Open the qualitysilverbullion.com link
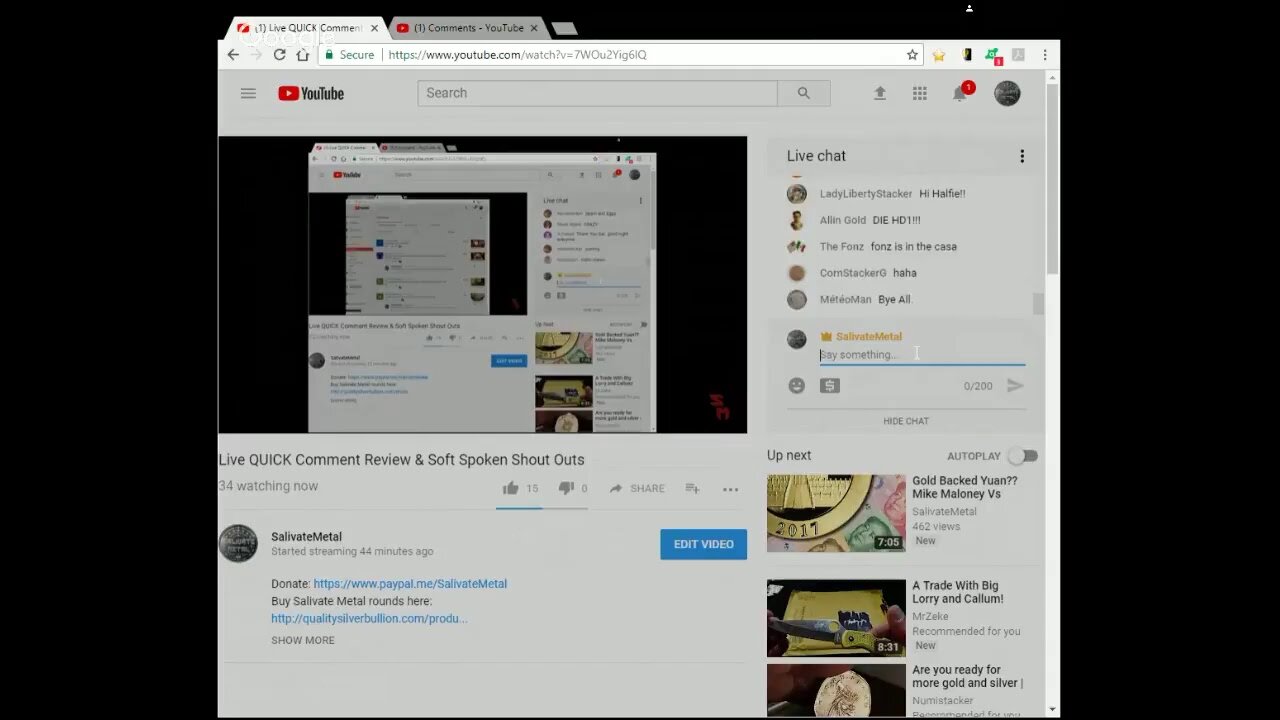Screen dimensions: 1280x720 (x=369, y=618)
